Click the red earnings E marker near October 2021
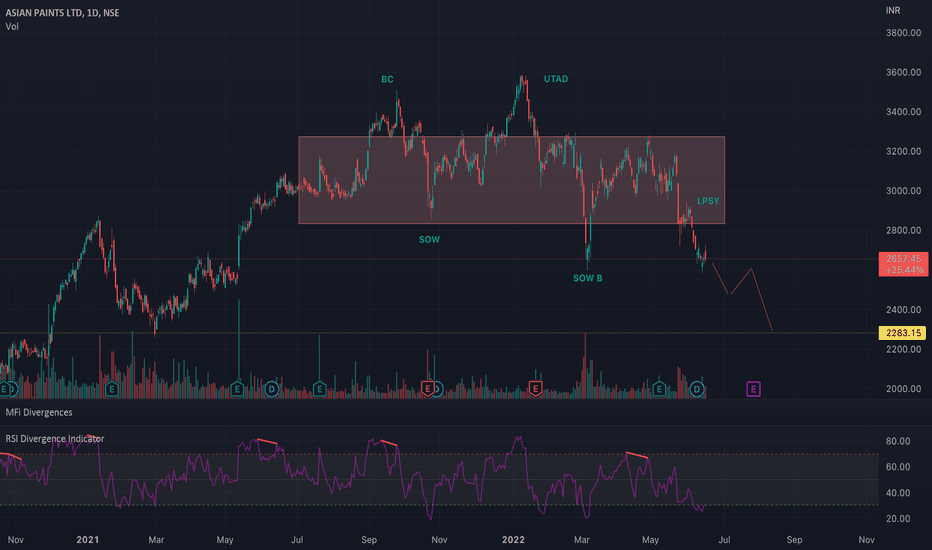932x550 pixels. [x=427, y=389]
